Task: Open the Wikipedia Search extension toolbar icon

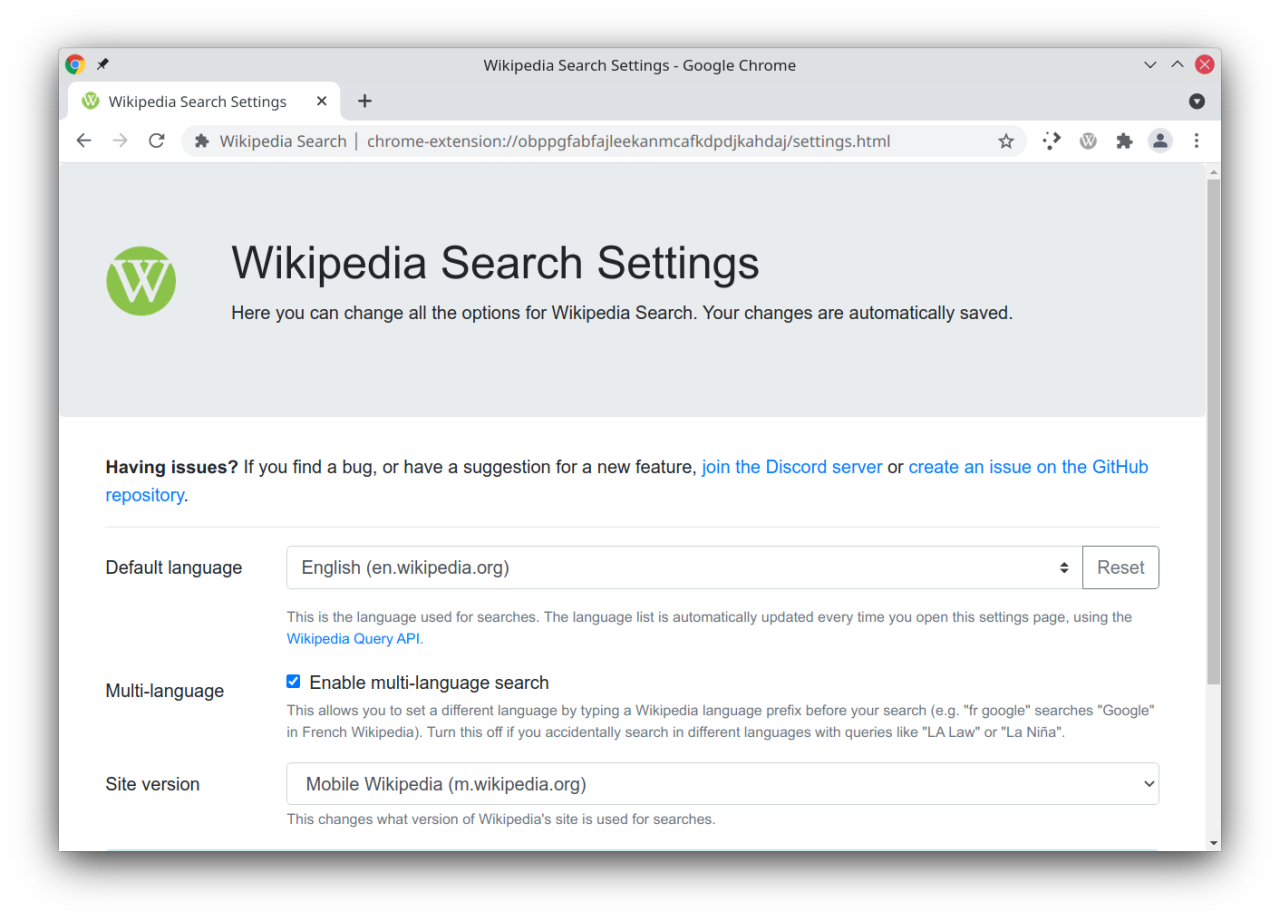Action: click(x=1088, y=141)
